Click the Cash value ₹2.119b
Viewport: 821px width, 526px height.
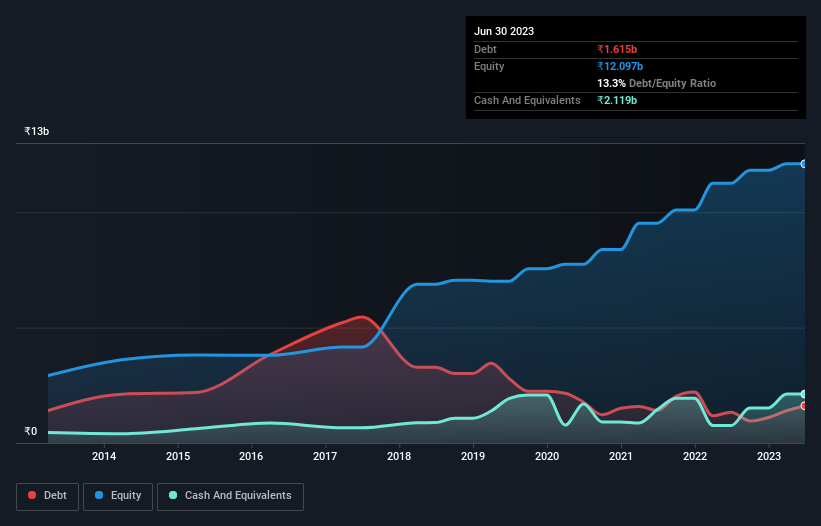[x=617, y=100]
